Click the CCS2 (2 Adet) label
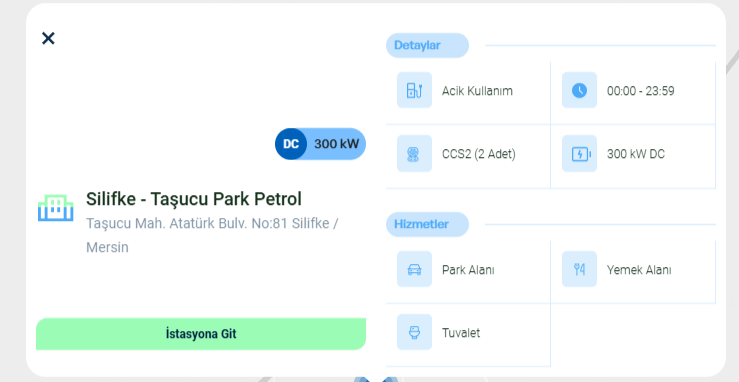739x382 pixels. (478, 154)
